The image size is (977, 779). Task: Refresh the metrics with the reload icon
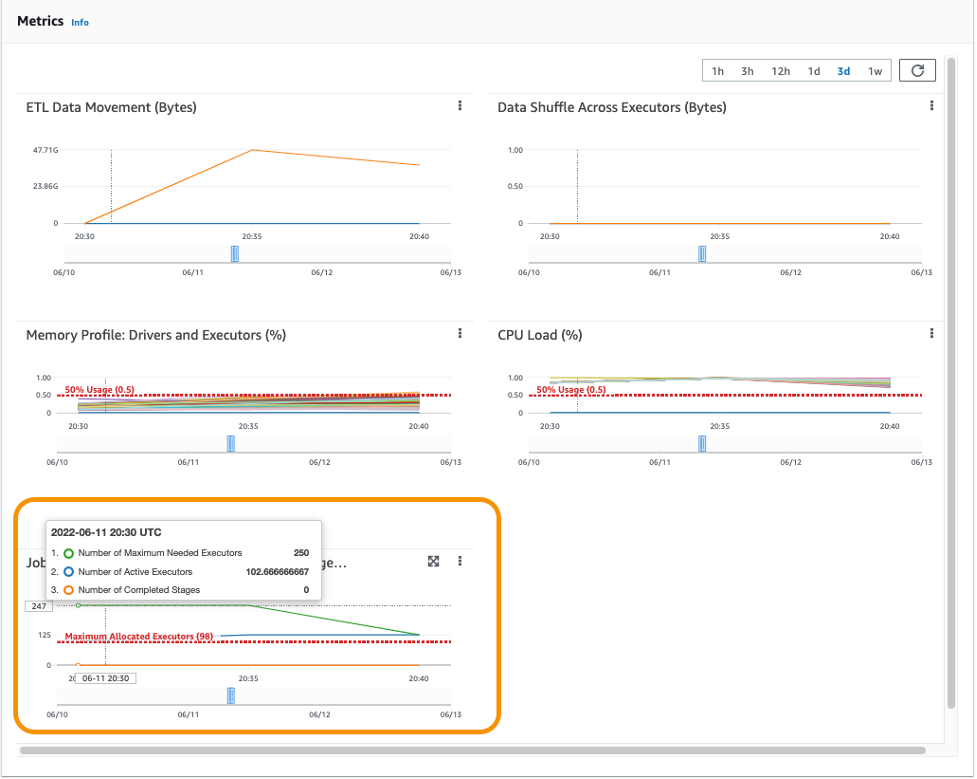pos(917,70)
